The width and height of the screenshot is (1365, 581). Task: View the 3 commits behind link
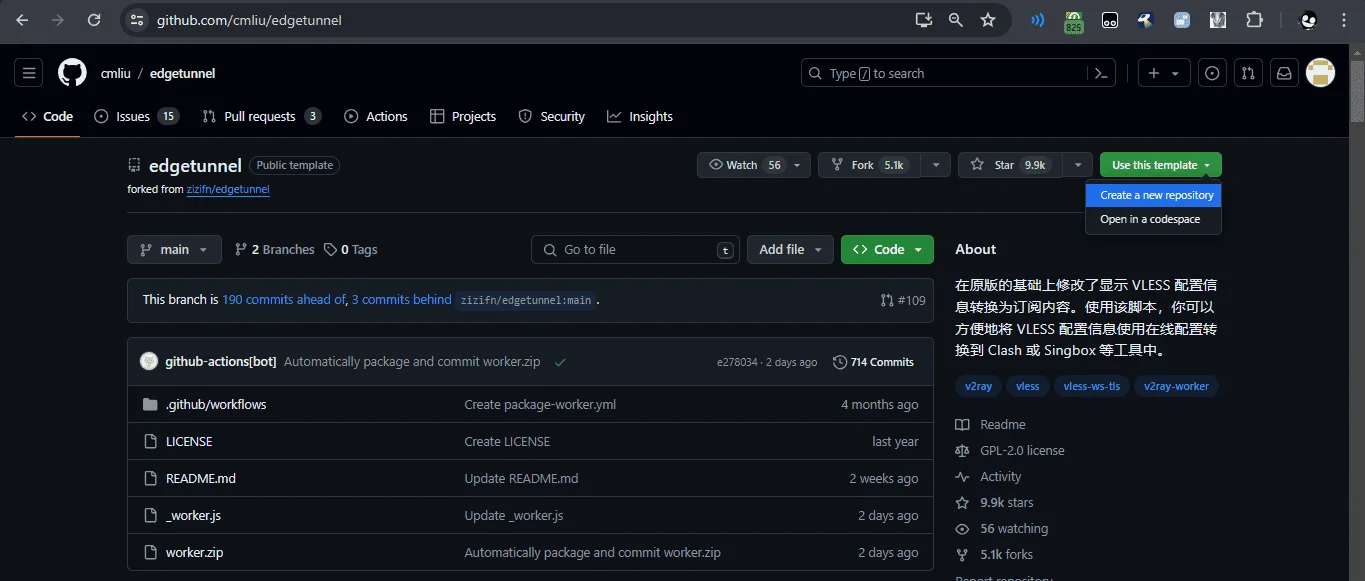point(401,299)
